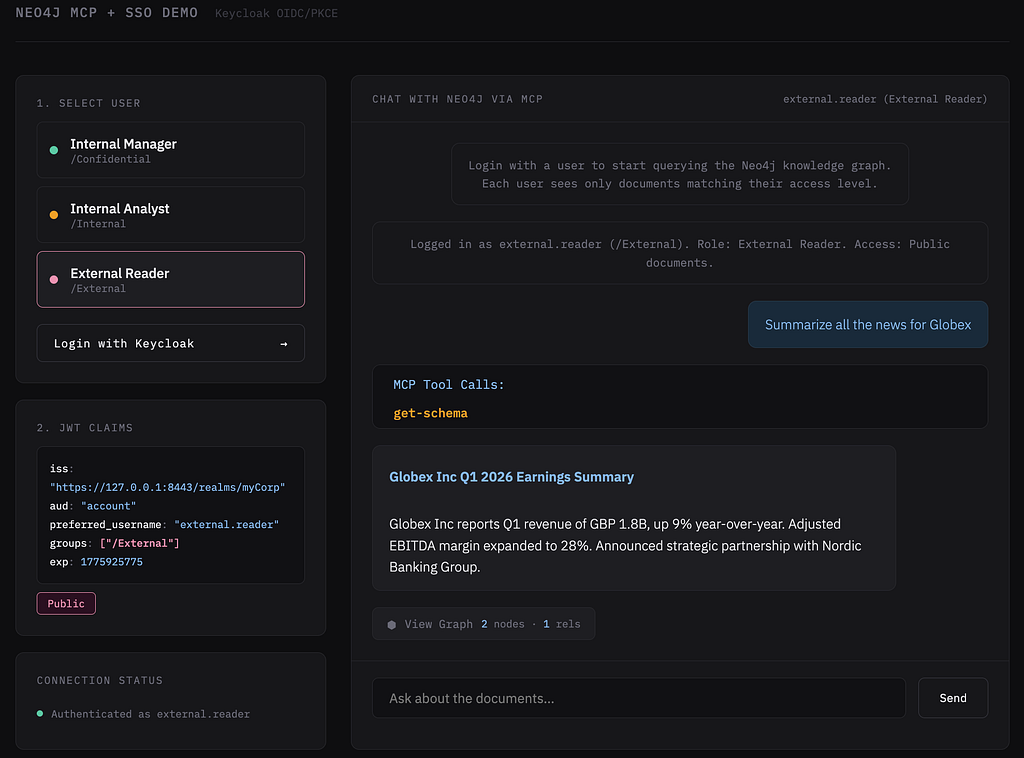The image size is (1024, 758).
Task: Click the hexagon icon beside View Graph
Action: [x=392, y=625]
